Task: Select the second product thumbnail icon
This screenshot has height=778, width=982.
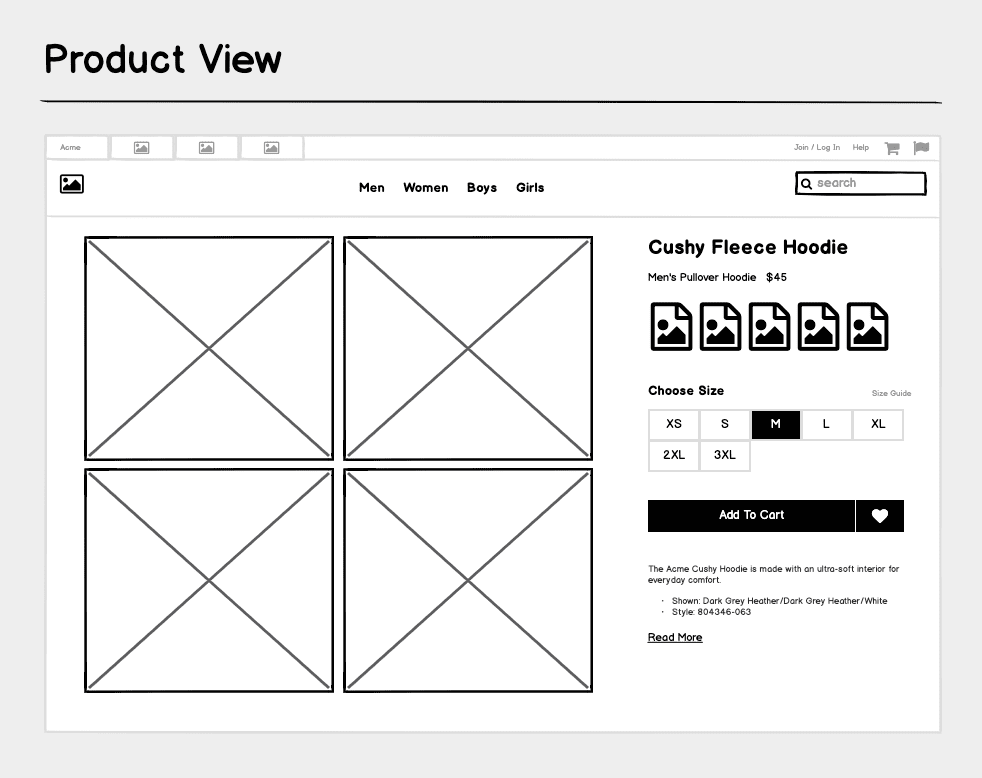Action: pyautogui.click(x=719, y=326)
